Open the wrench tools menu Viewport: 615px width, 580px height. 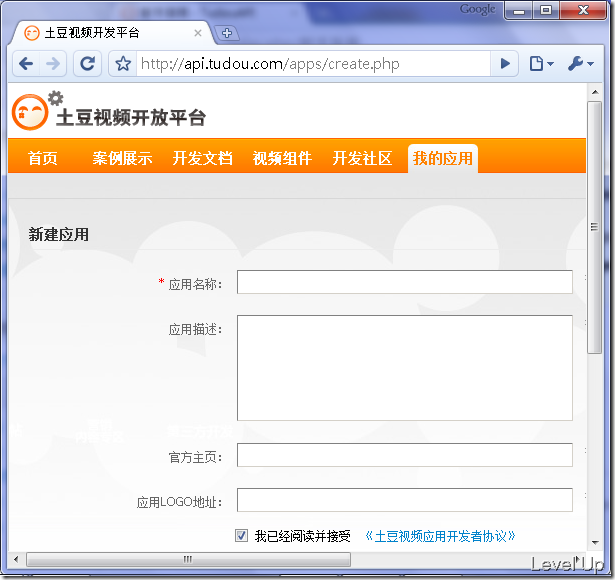(581, 64)
